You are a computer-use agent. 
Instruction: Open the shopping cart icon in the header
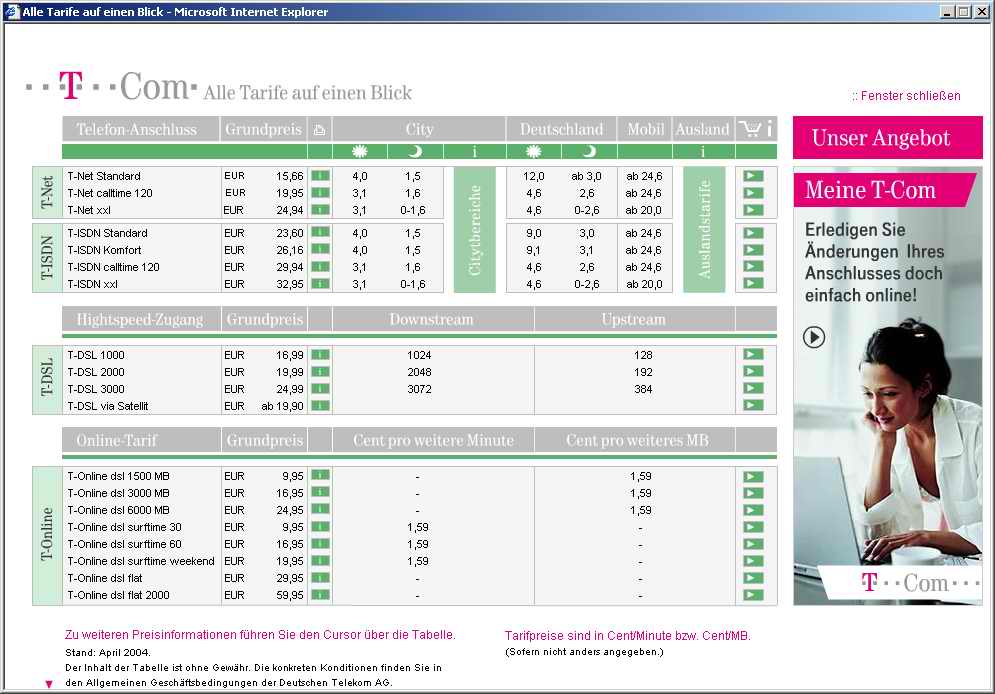(x=750, y=129)
